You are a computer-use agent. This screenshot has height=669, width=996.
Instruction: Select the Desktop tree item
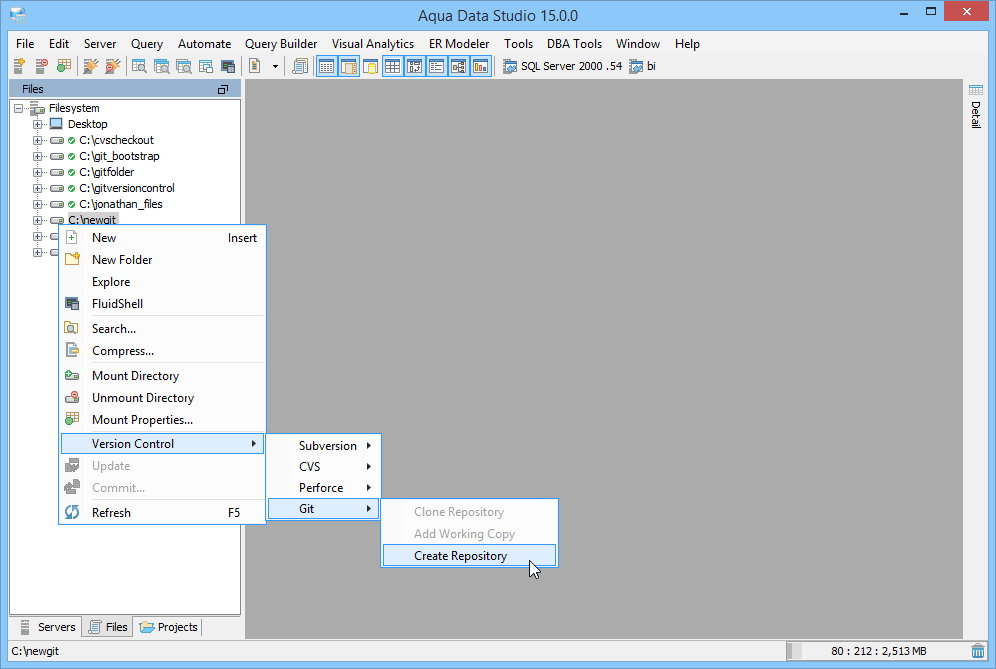coord(88,124)
